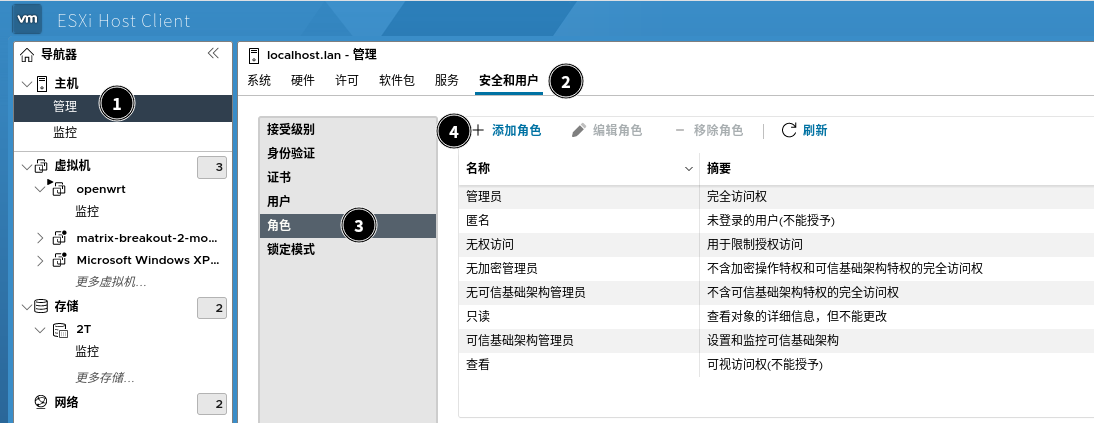
Task: Open 接受级别 in the security menu
Action: (x=347, y=129)
